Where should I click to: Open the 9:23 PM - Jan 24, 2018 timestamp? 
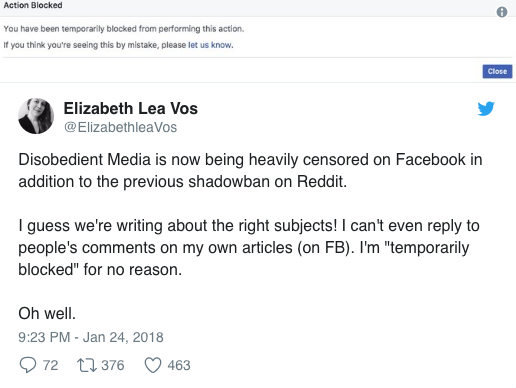91,337
